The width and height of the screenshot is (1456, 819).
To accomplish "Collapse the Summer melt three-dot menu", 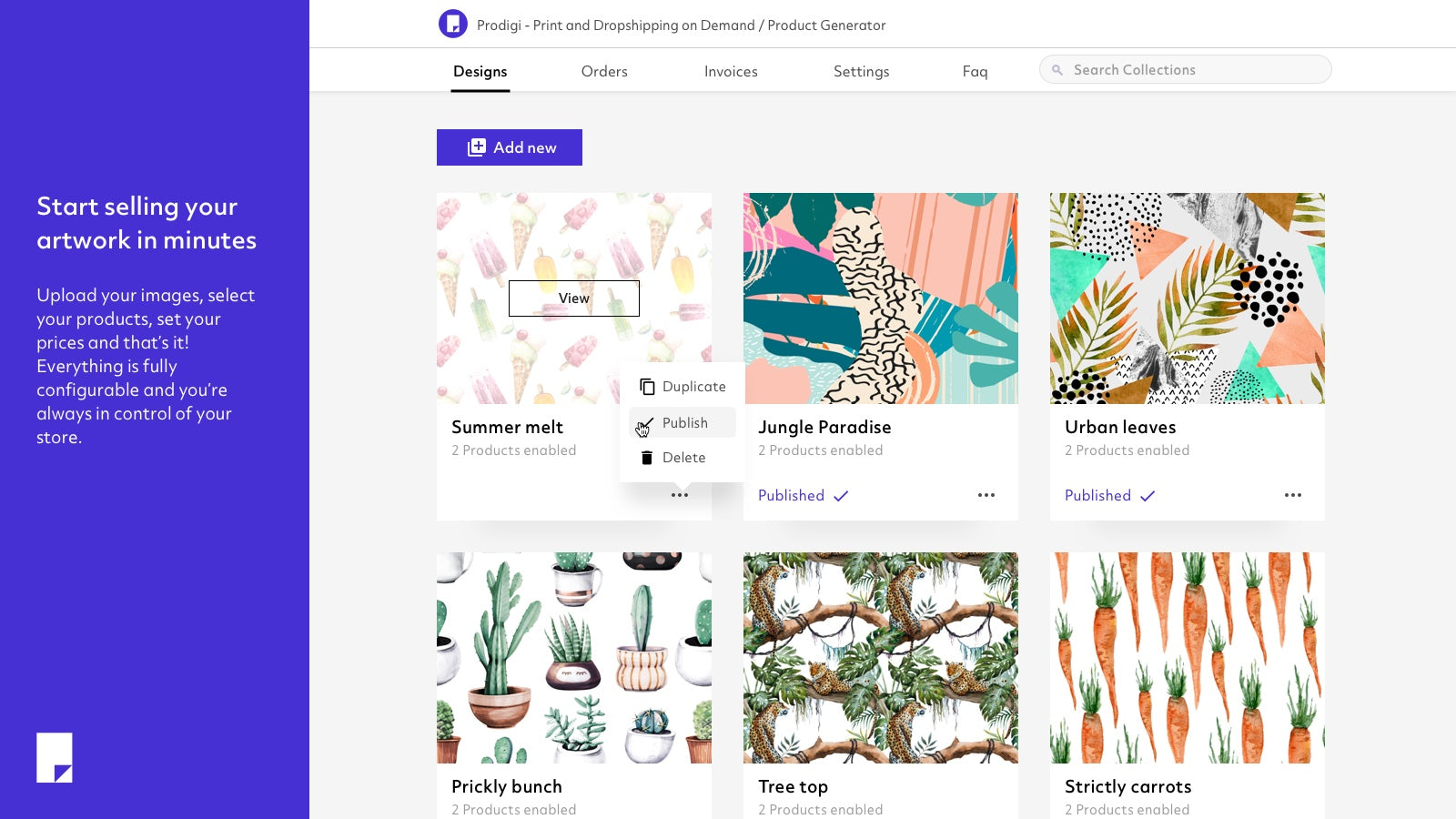I will [x=680, y=495].
